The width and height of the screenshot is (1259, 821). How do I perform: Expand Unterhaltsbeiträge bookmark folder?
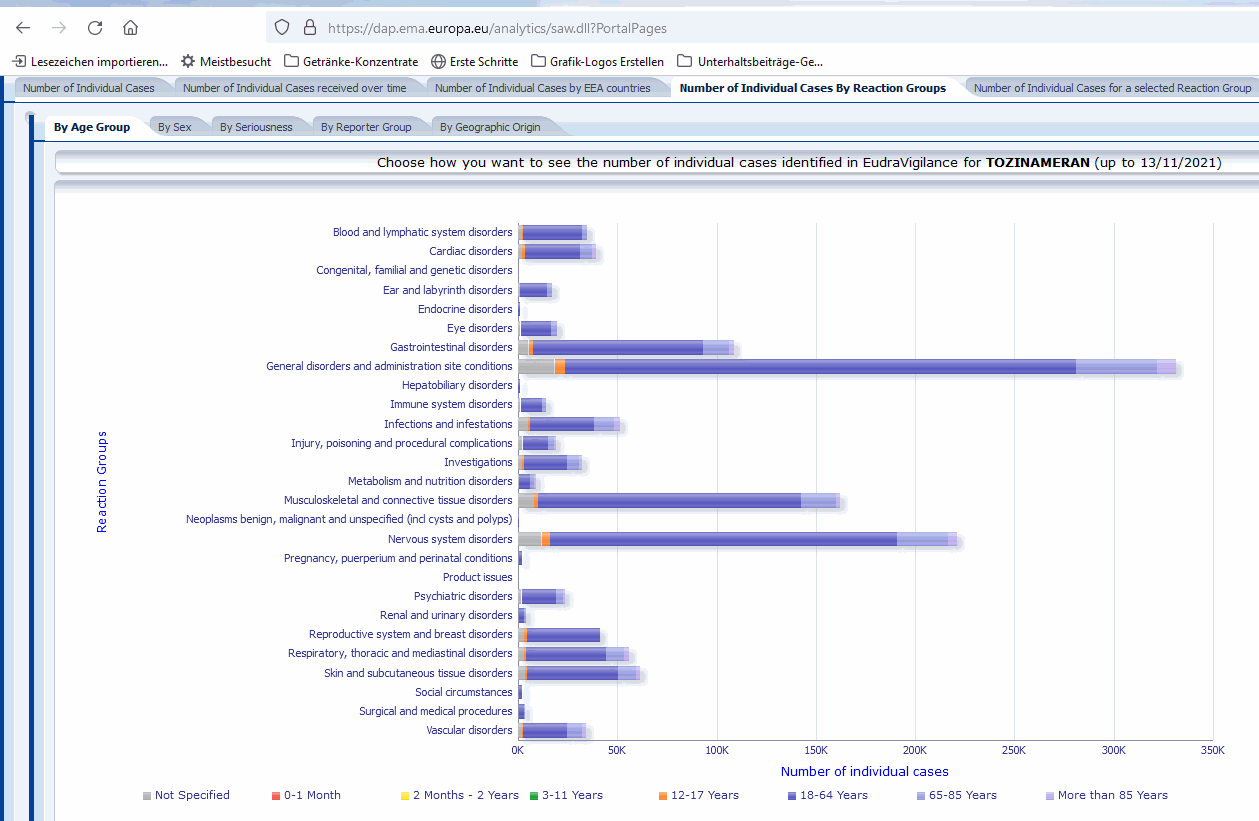[x=750, y=61]
